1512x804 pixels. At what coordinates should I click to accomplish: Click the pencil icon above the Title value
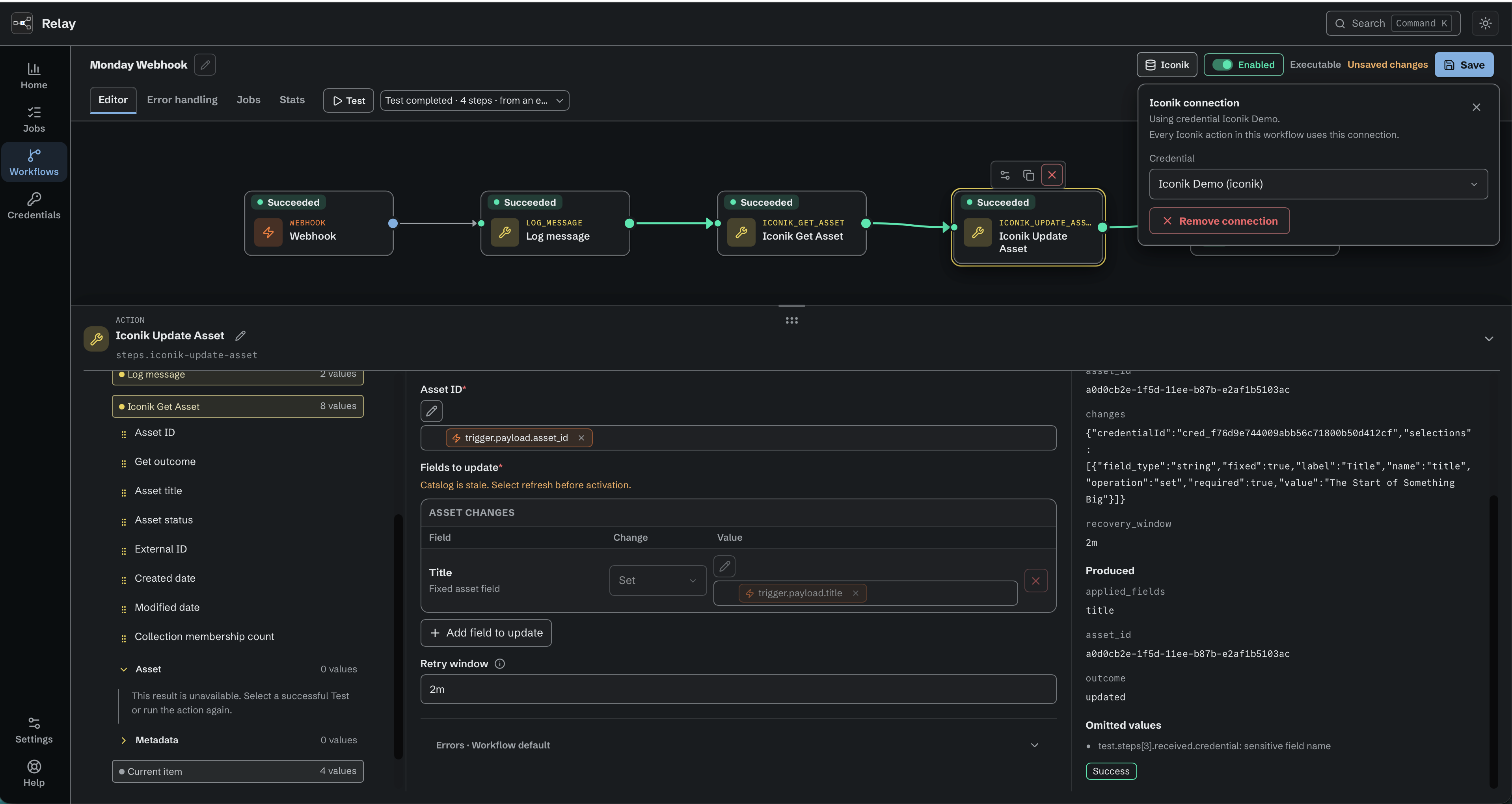[x=724, y=566]
